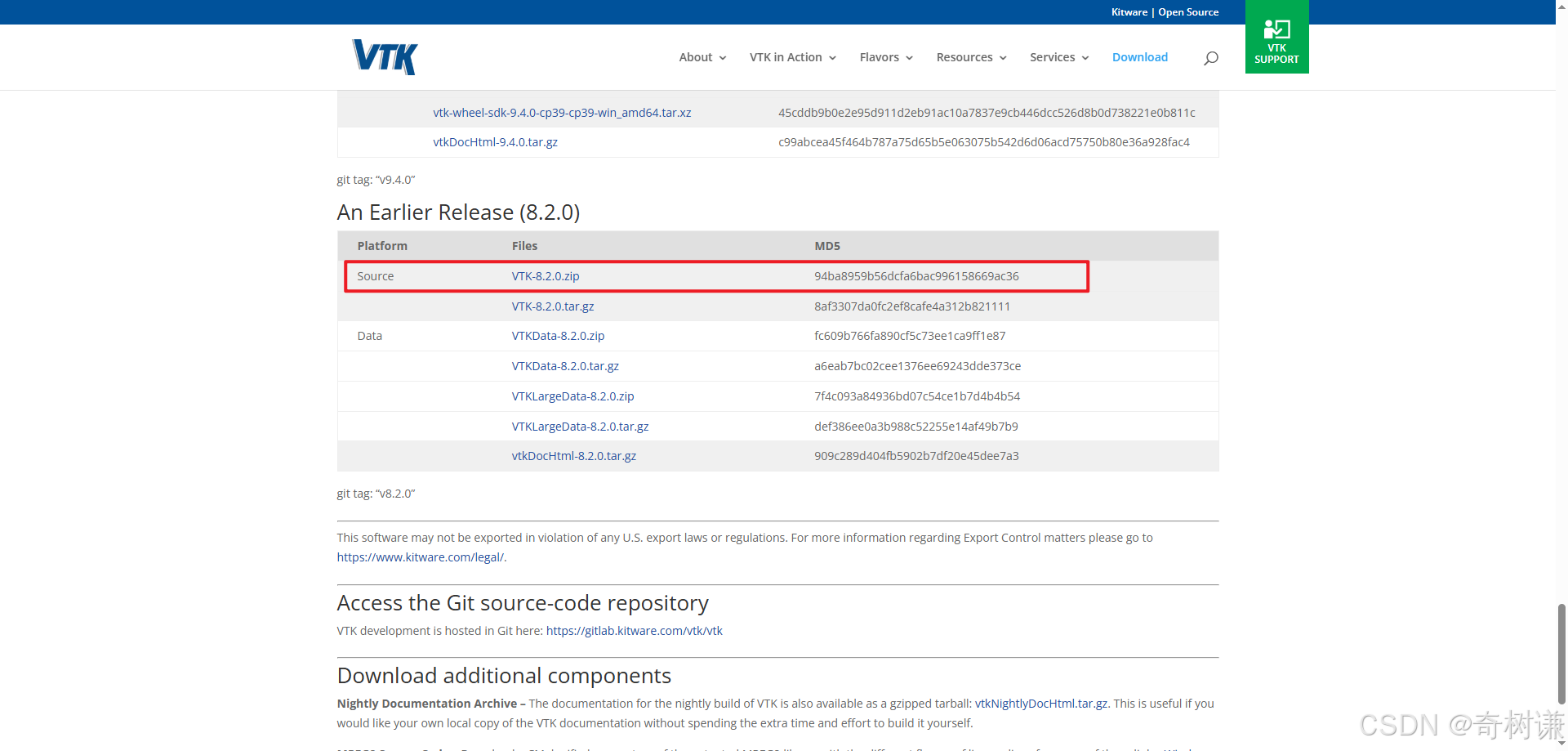Click the Source platform cell
Viewport: 1568px width, 751px height.
pyautogui.click(x=375, y=276)
